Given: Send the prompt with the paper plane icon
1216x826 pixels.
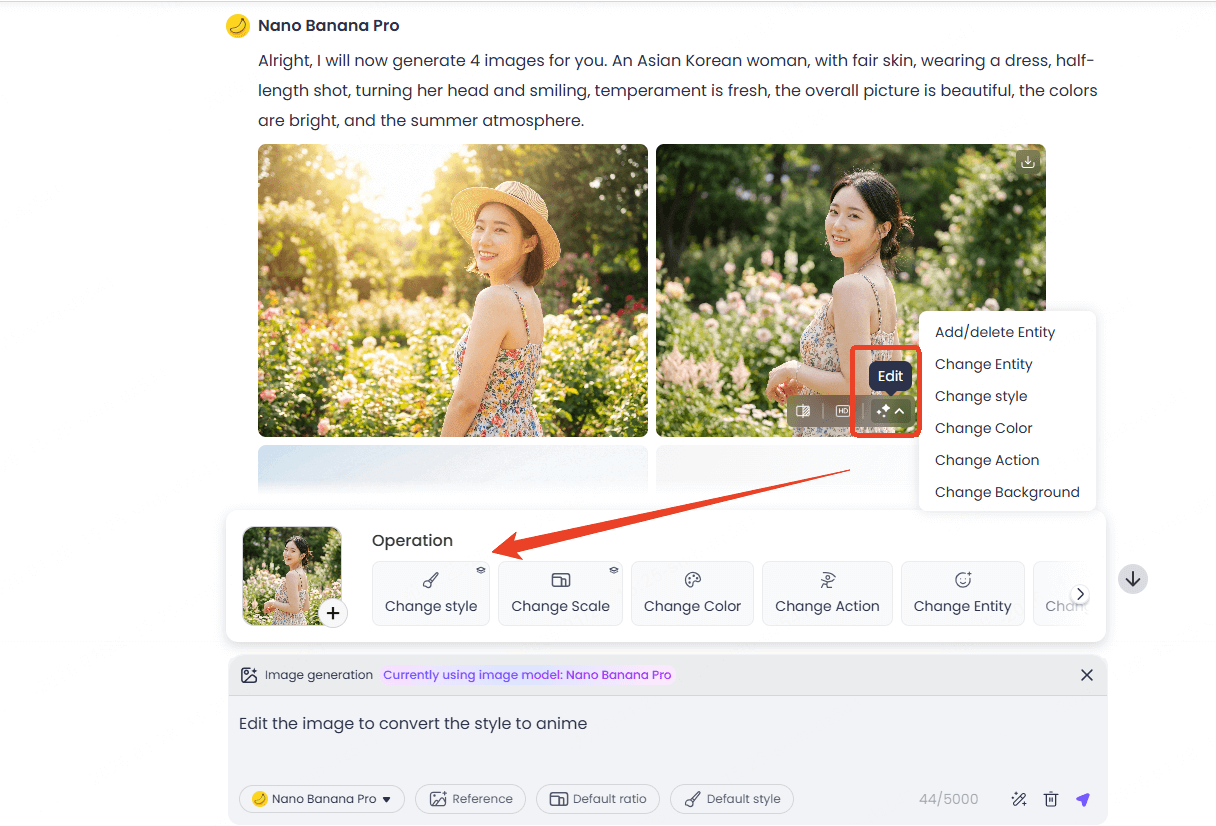Looking at the screenshot, I should pyautogui.click(x=1083, y=799).
